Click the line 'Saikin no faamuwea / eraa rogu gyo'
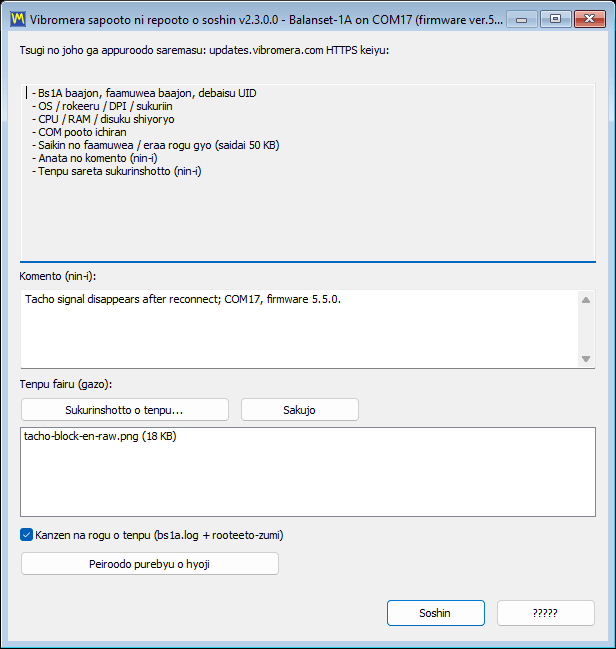This screenshot has height=649, width=616. [x=156, y=145]
